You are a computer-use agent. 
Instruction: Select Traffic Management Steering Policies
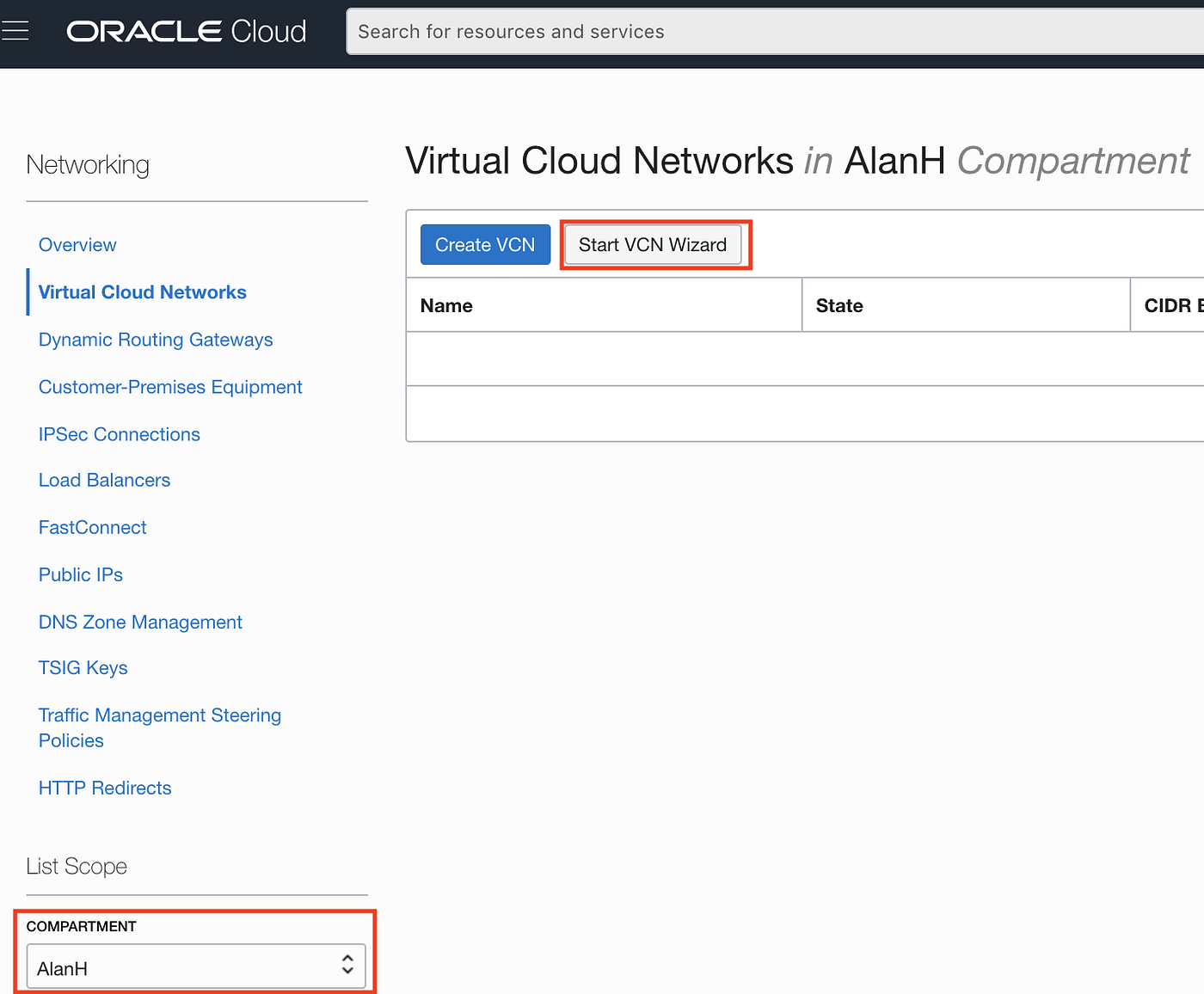pyautogui.click(x=159, y=727)
